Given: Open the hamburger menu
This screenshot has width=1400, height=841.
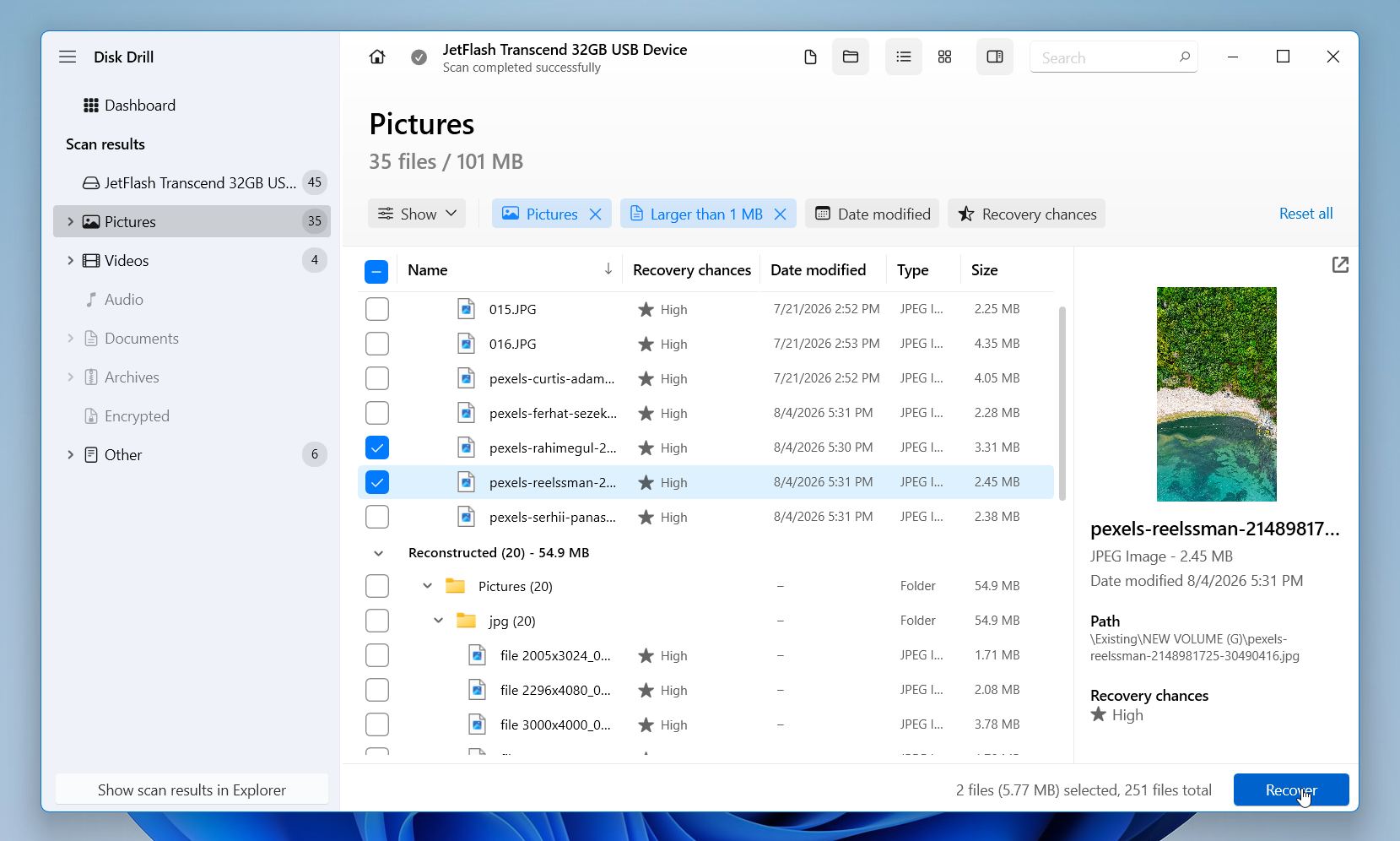Looking at the screenshot, I should [x=68, y=57].
